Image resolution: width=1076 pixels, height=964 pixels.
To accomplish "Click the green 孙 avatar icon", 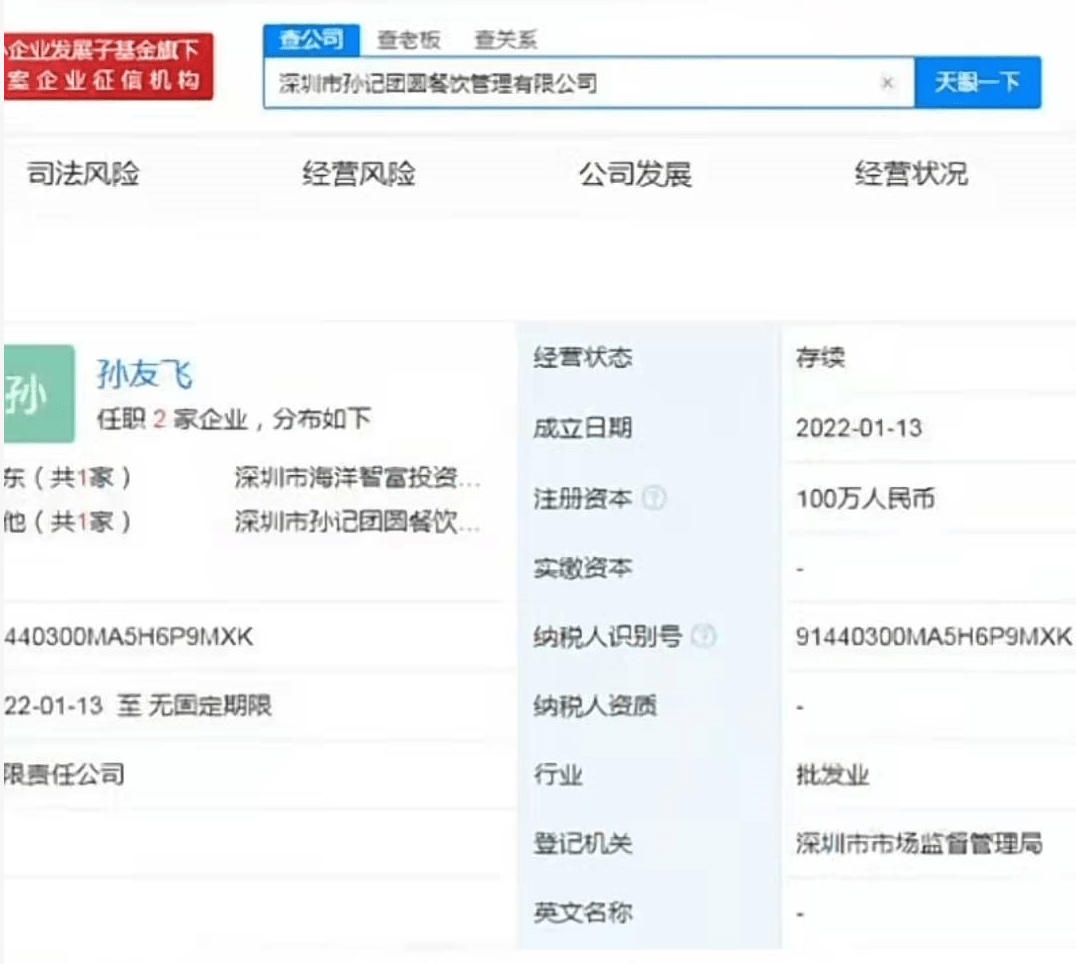I will coord(38,394).
